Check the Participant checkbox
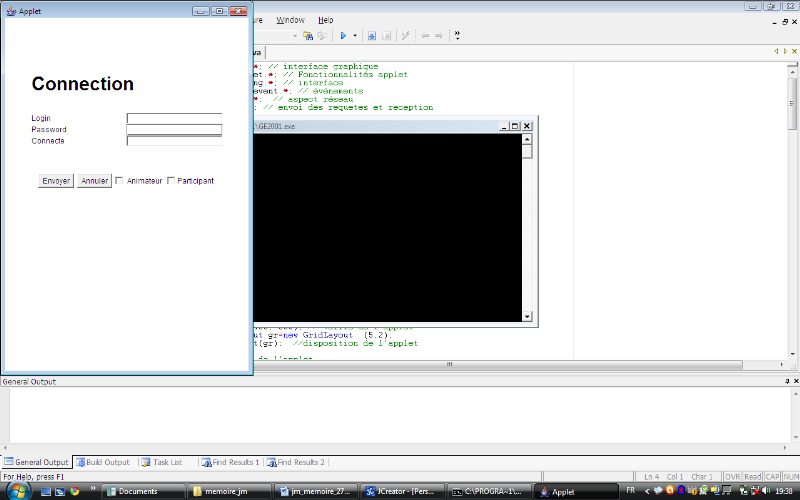Image resolution: width=800 pixels, height=500 pixels. click(x=171, y=181)
